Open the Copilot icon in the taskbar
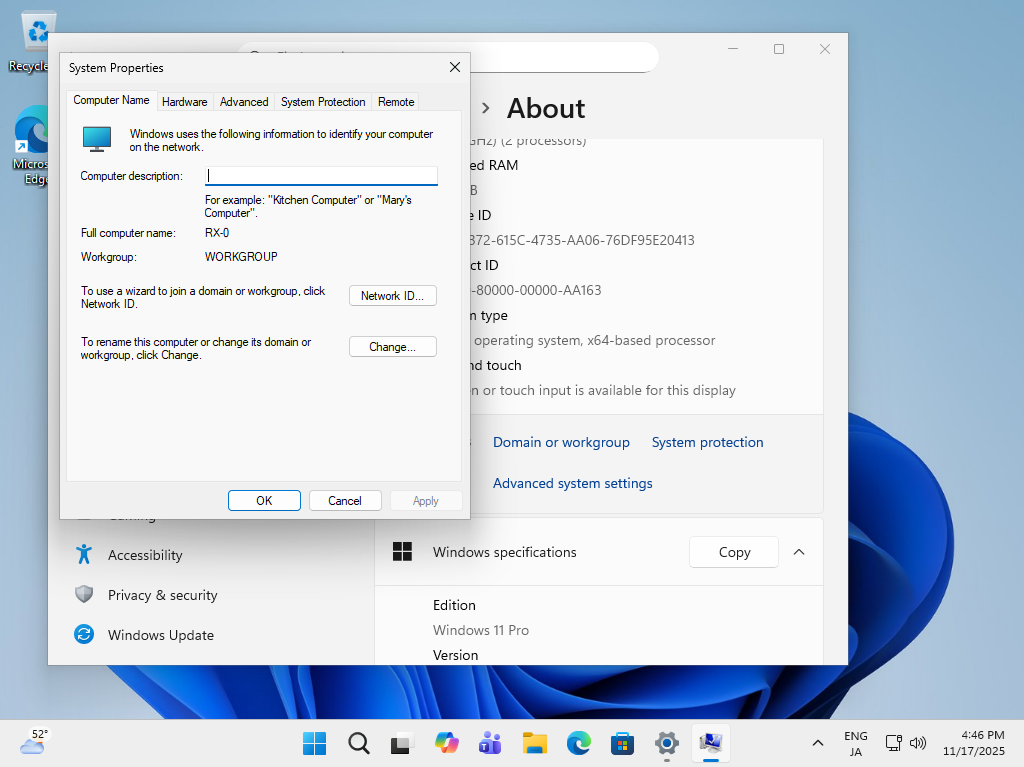 [x=446, y=743]
